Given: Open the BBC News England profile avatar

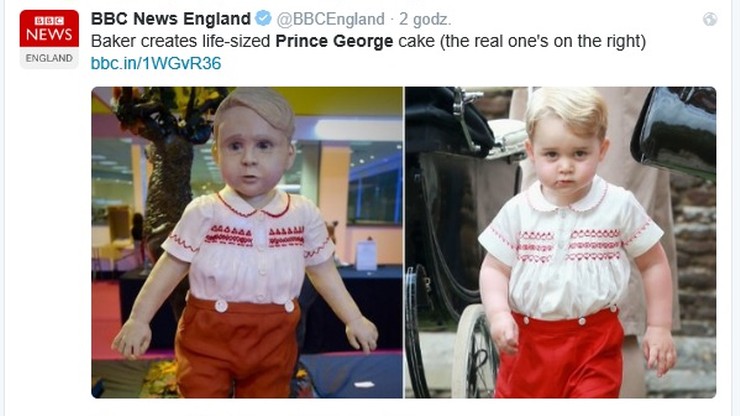Looking at the screenshot, I should pyautogui.click(x=49, y=39).
